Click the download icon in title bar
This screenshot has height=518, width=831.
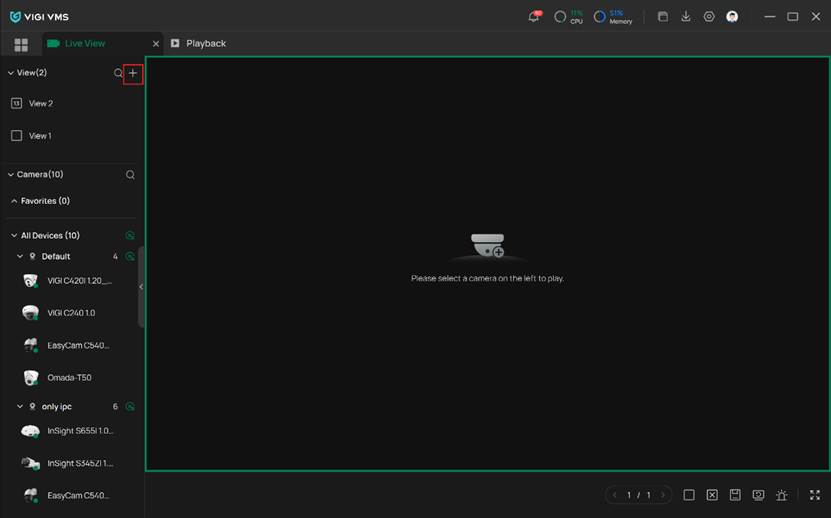coord(686,17)
